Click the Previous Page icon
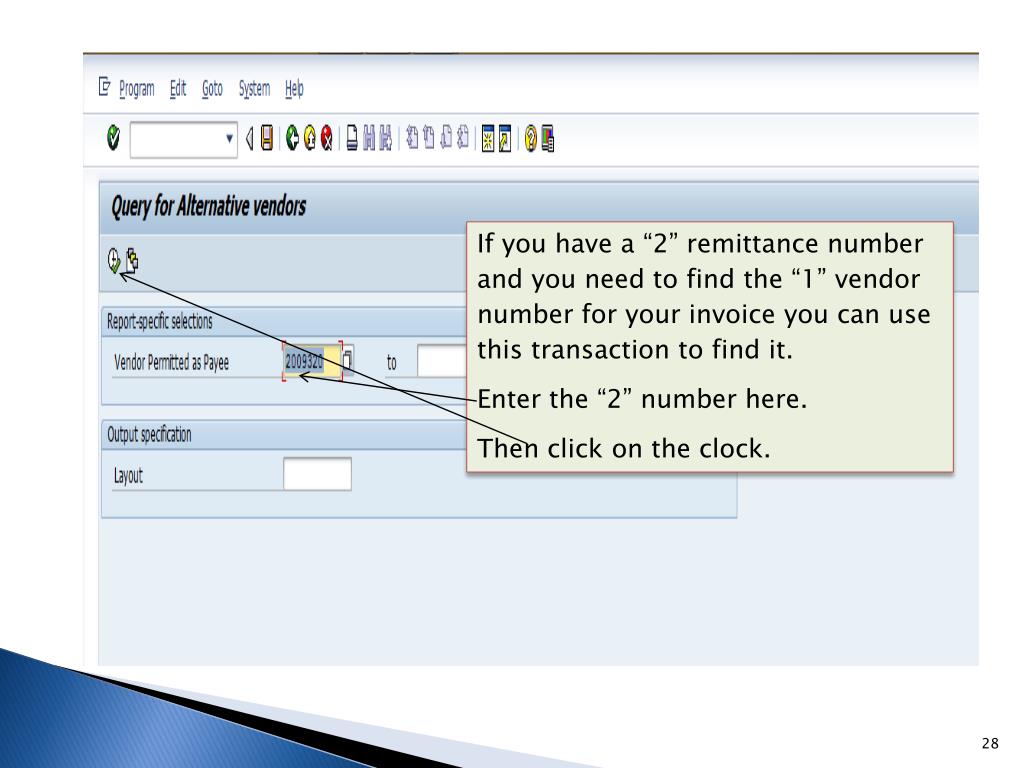Image resolution: width=1024 pixels, height=768 pixels. pos(428,138)
